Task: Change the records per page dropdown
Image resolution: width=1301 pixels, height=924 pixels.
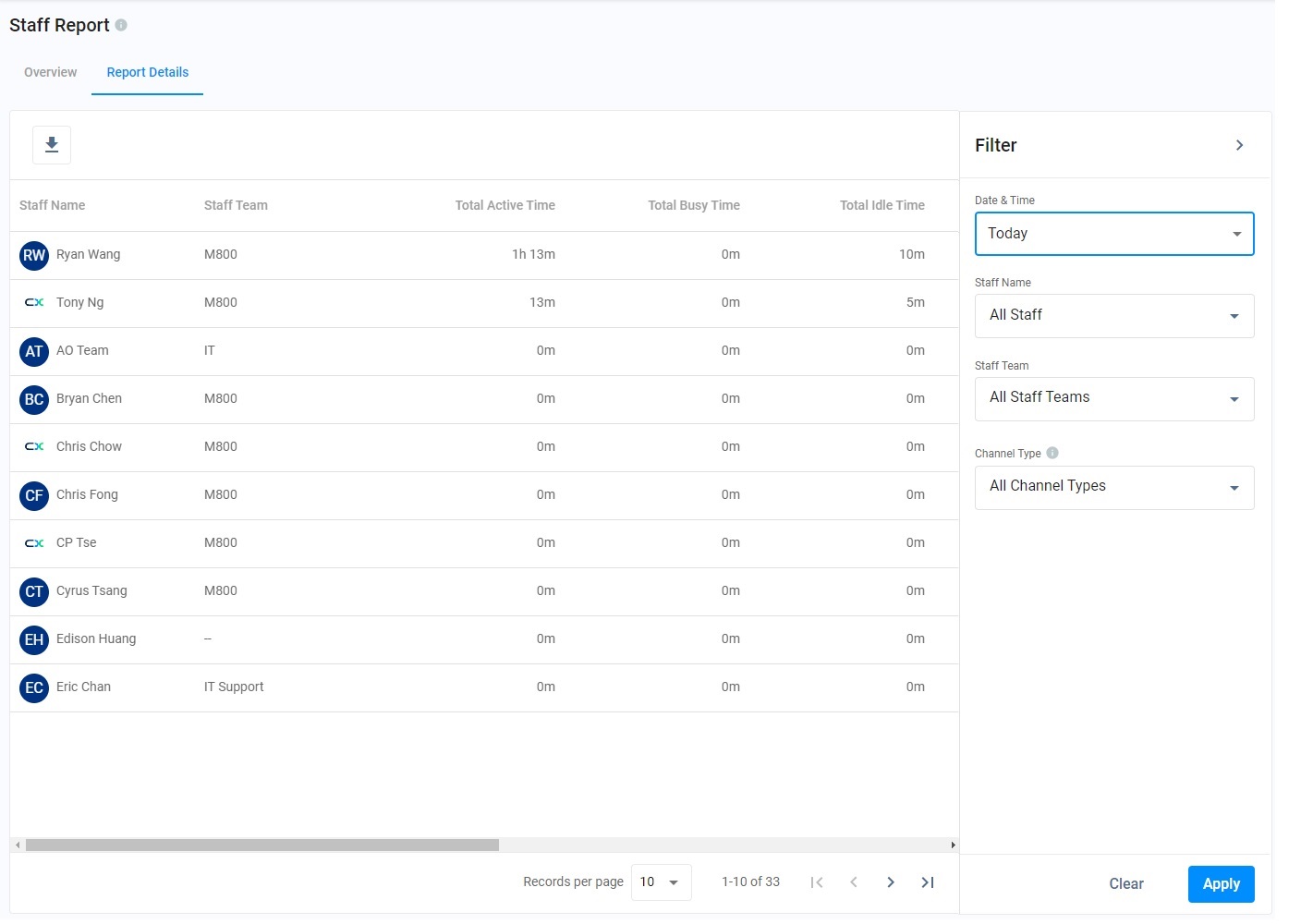Action: (x=661, y=882)
